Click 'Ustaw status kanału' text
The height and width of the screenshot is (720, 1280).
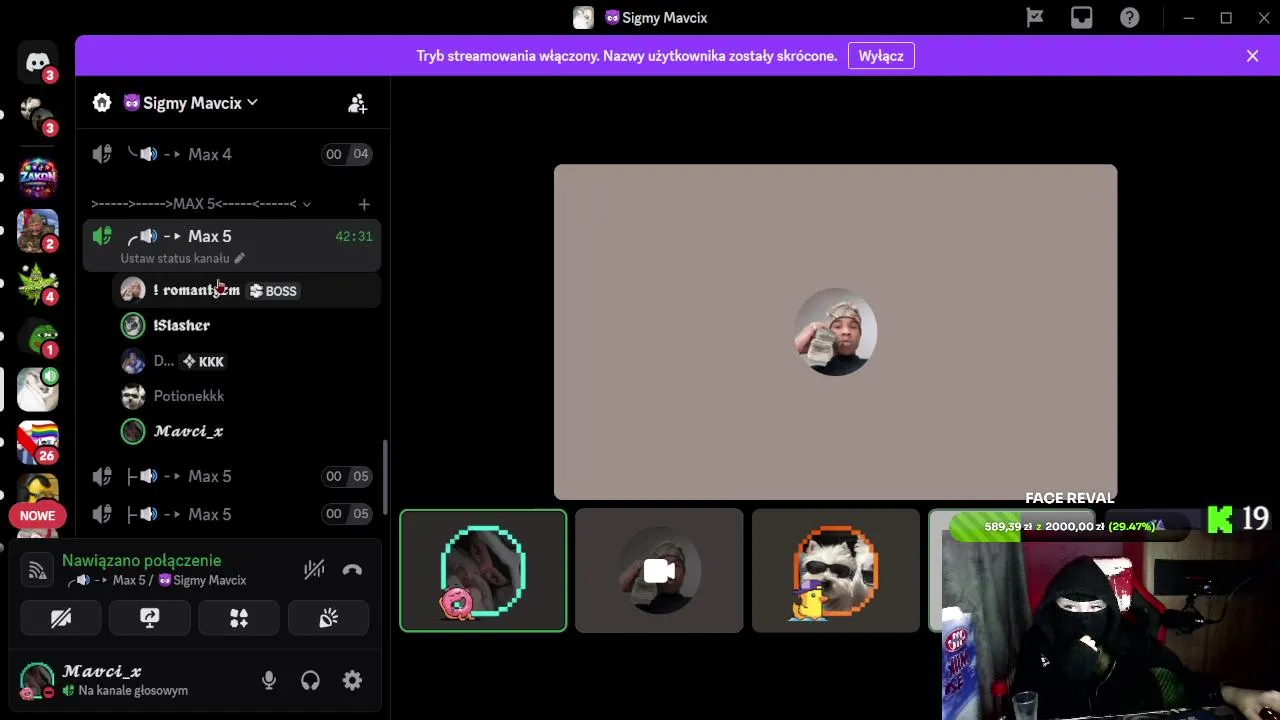(x=175, y=258)
